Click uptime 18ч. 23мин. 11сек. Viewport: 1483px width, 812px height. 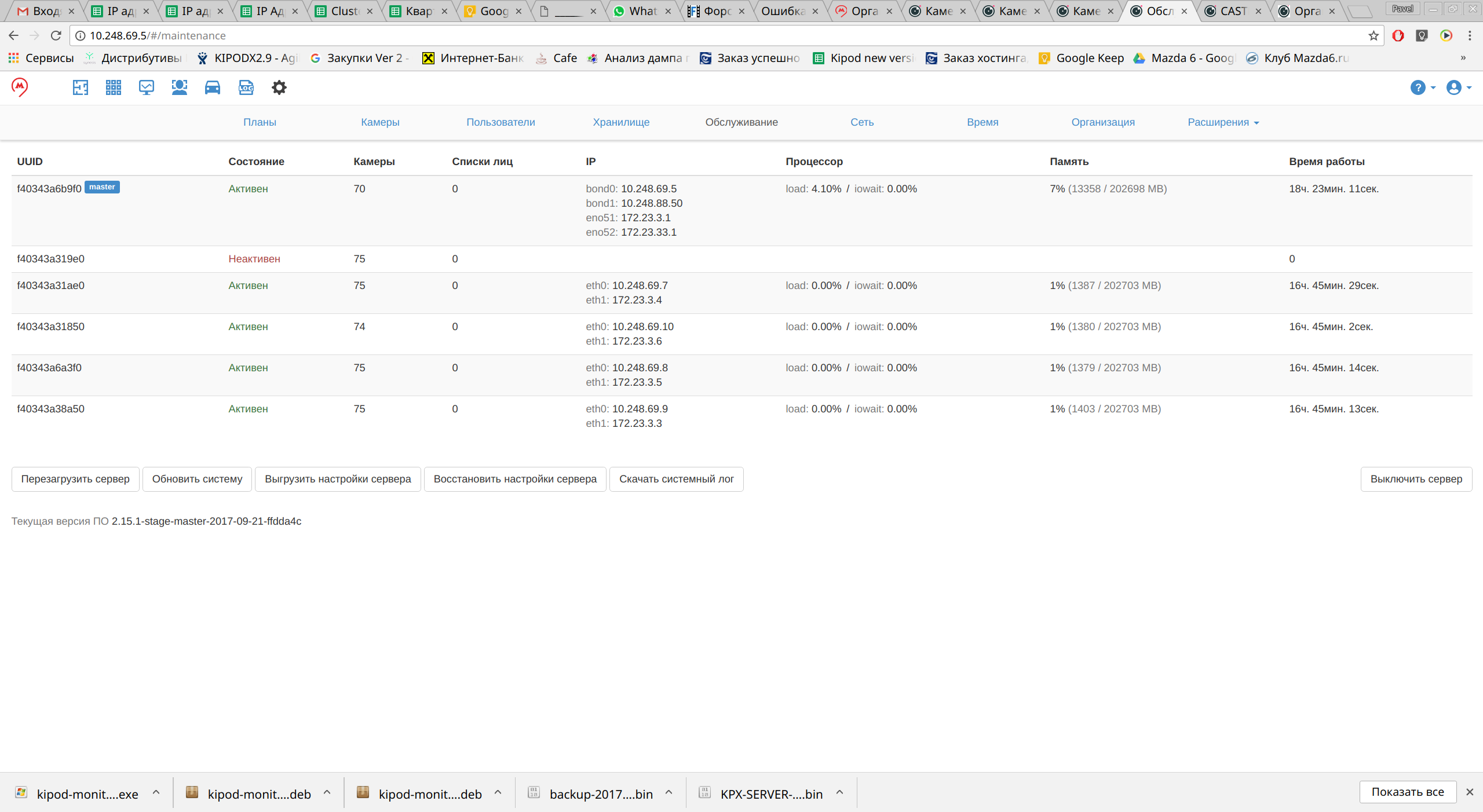1334,189
